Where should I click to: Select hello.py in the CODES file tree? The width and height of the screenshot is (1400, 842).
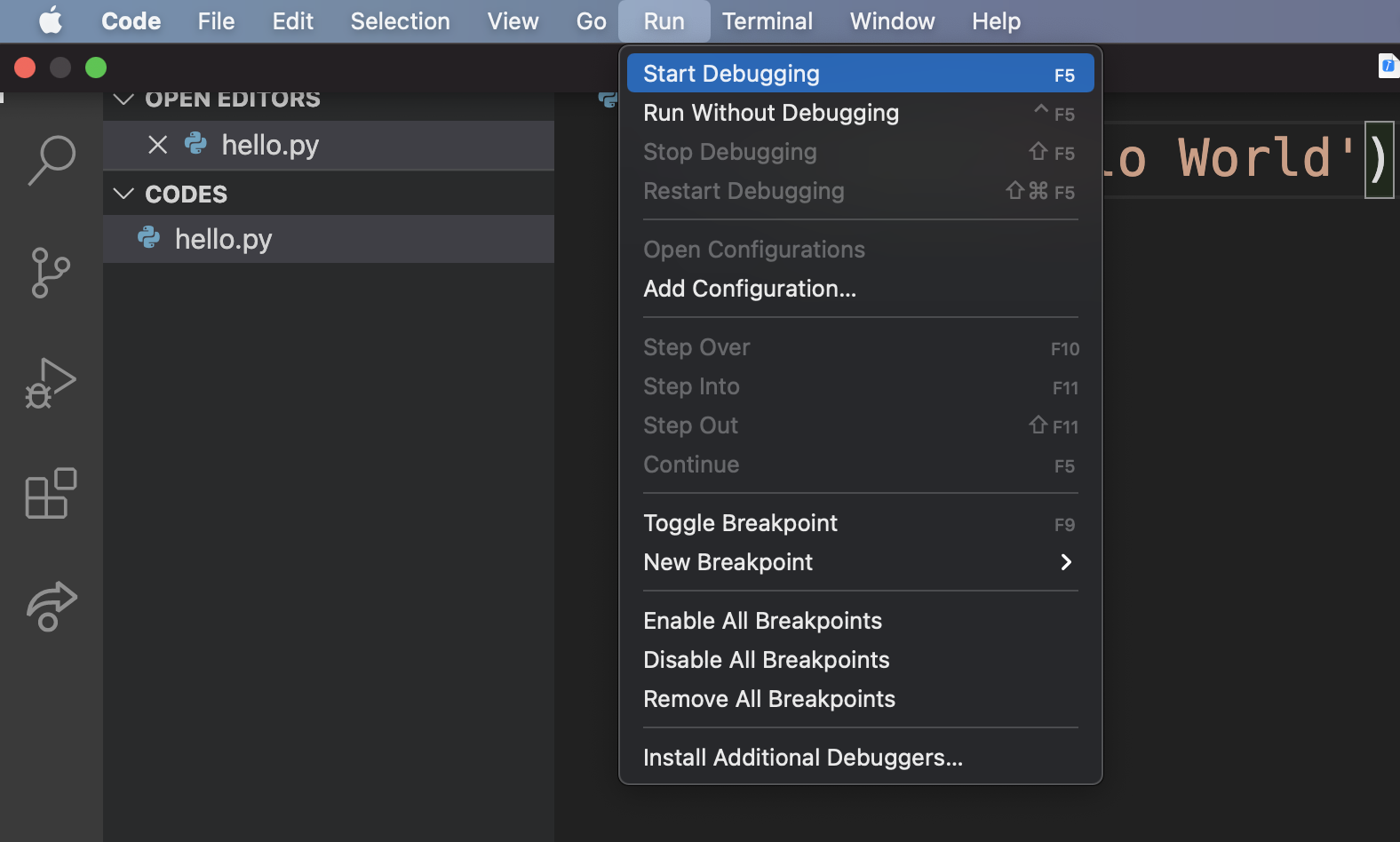tap(224, 239)
